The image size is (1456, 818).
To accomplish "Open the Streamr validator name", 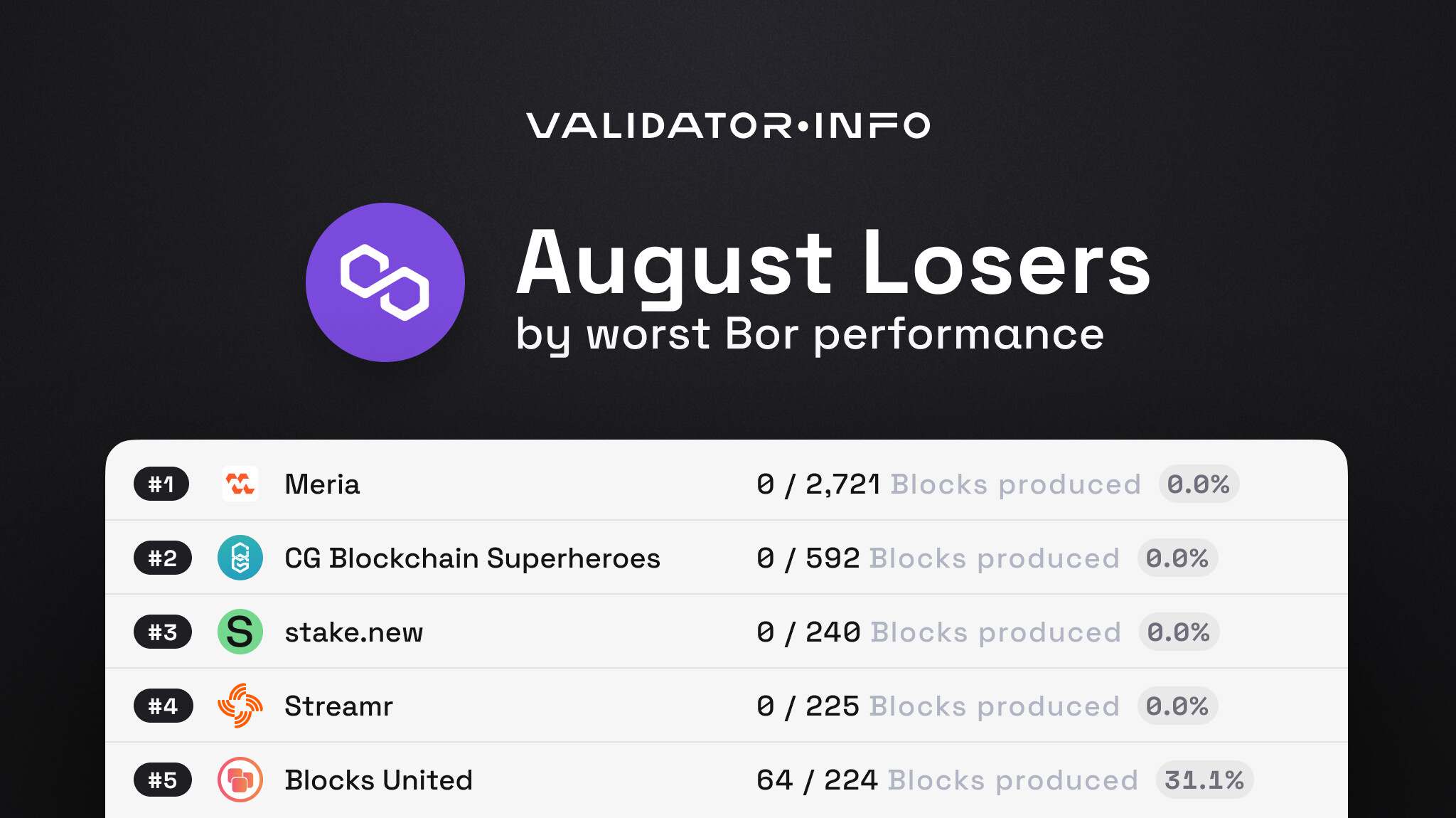I will (338, 706).
